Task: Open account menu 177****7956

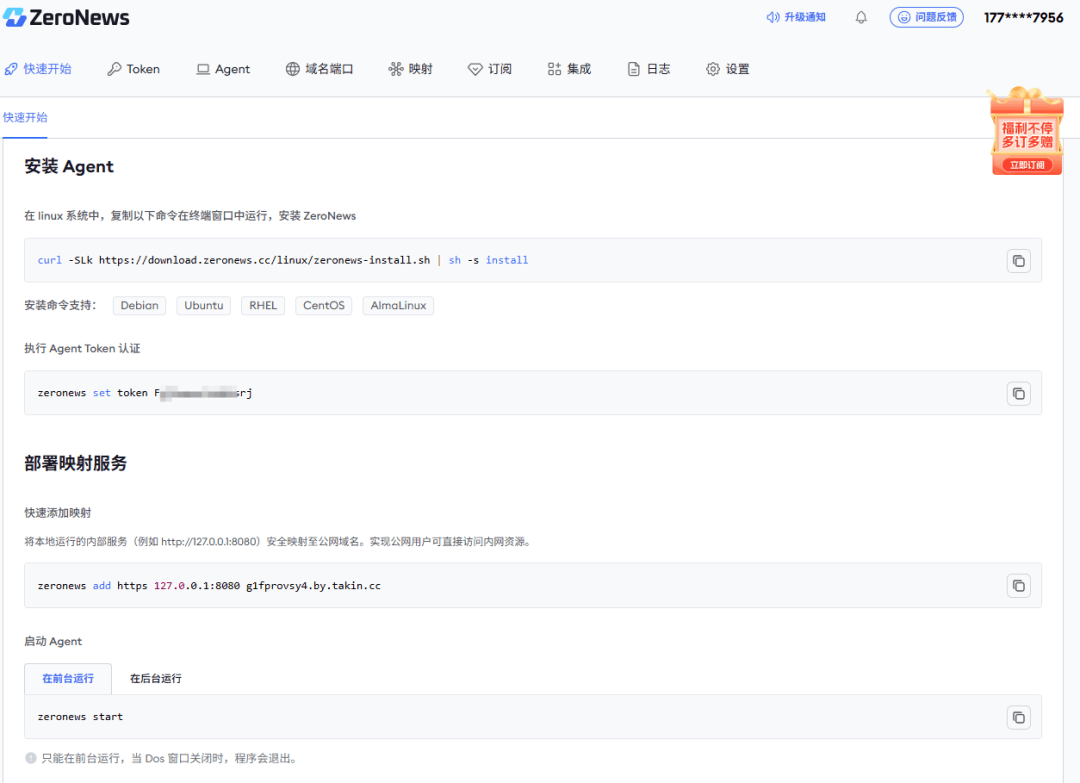Action: click(1024, 18)
